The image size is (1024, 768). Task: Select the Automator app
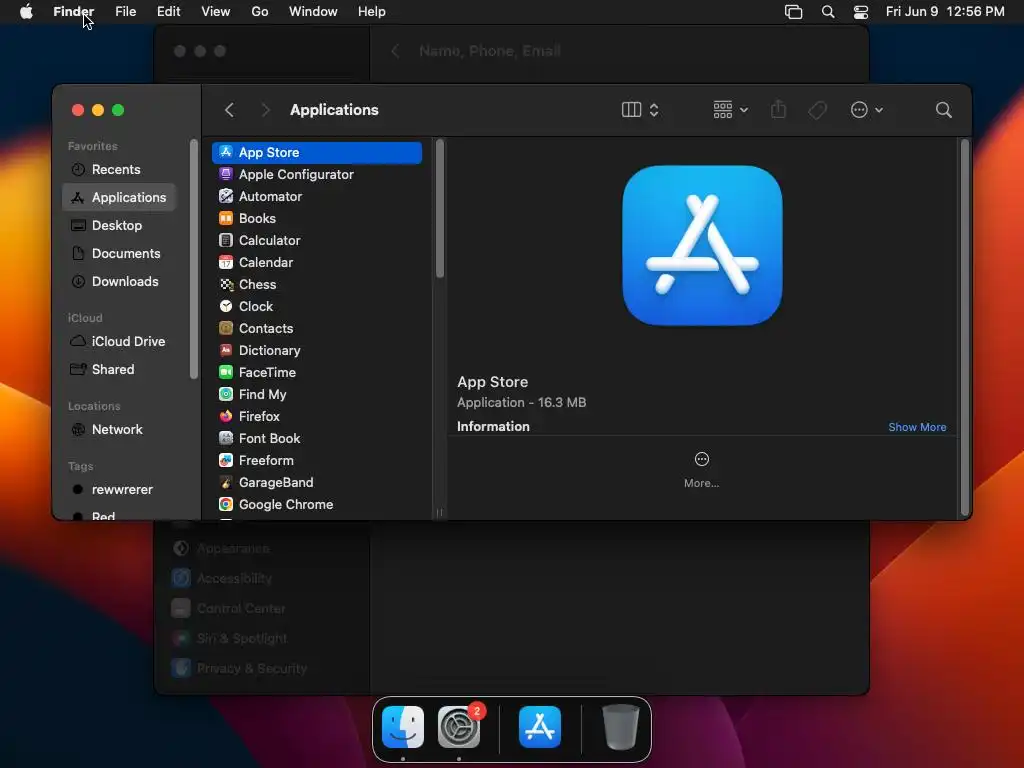coord(317,197)
